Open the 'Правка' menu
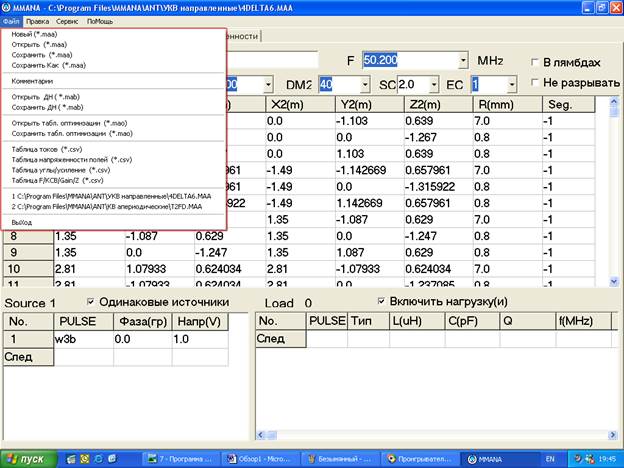 point(37,21)
